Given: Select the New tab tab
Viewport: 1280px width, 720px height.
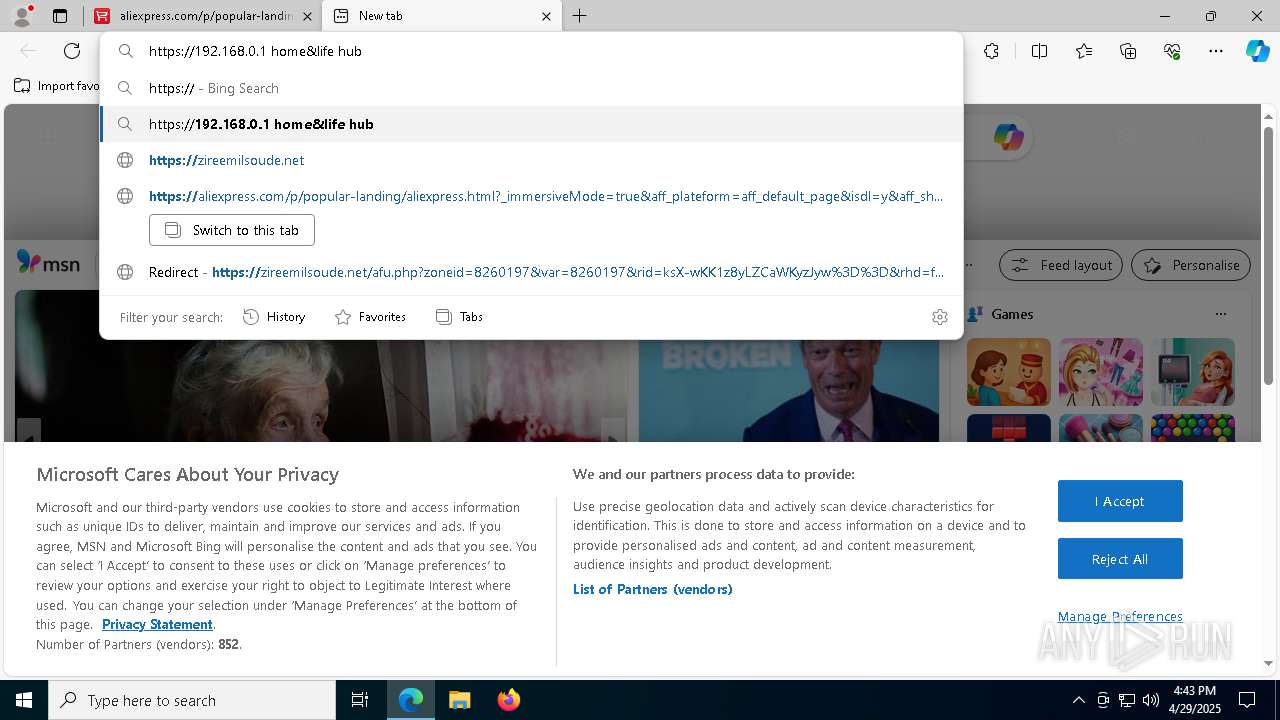Looking at the screenshot, I should point(443,16).
